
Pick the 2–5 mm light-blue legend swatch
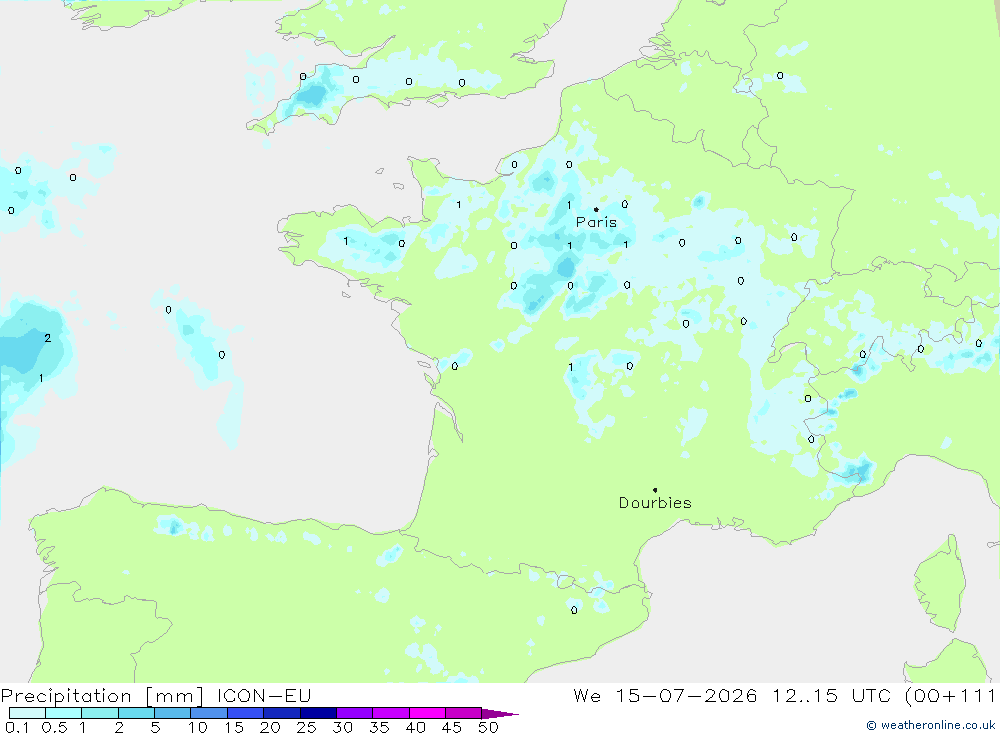pyautogui.click(x=136, y=713)
